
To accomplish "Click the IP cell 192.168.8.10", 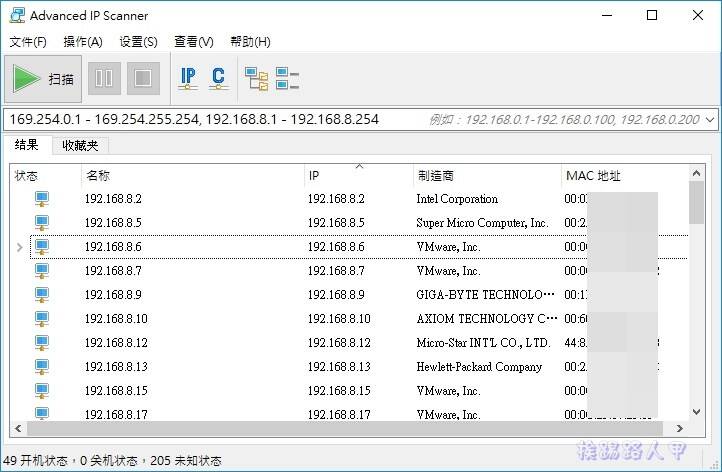I will click(x=339, y=319).
